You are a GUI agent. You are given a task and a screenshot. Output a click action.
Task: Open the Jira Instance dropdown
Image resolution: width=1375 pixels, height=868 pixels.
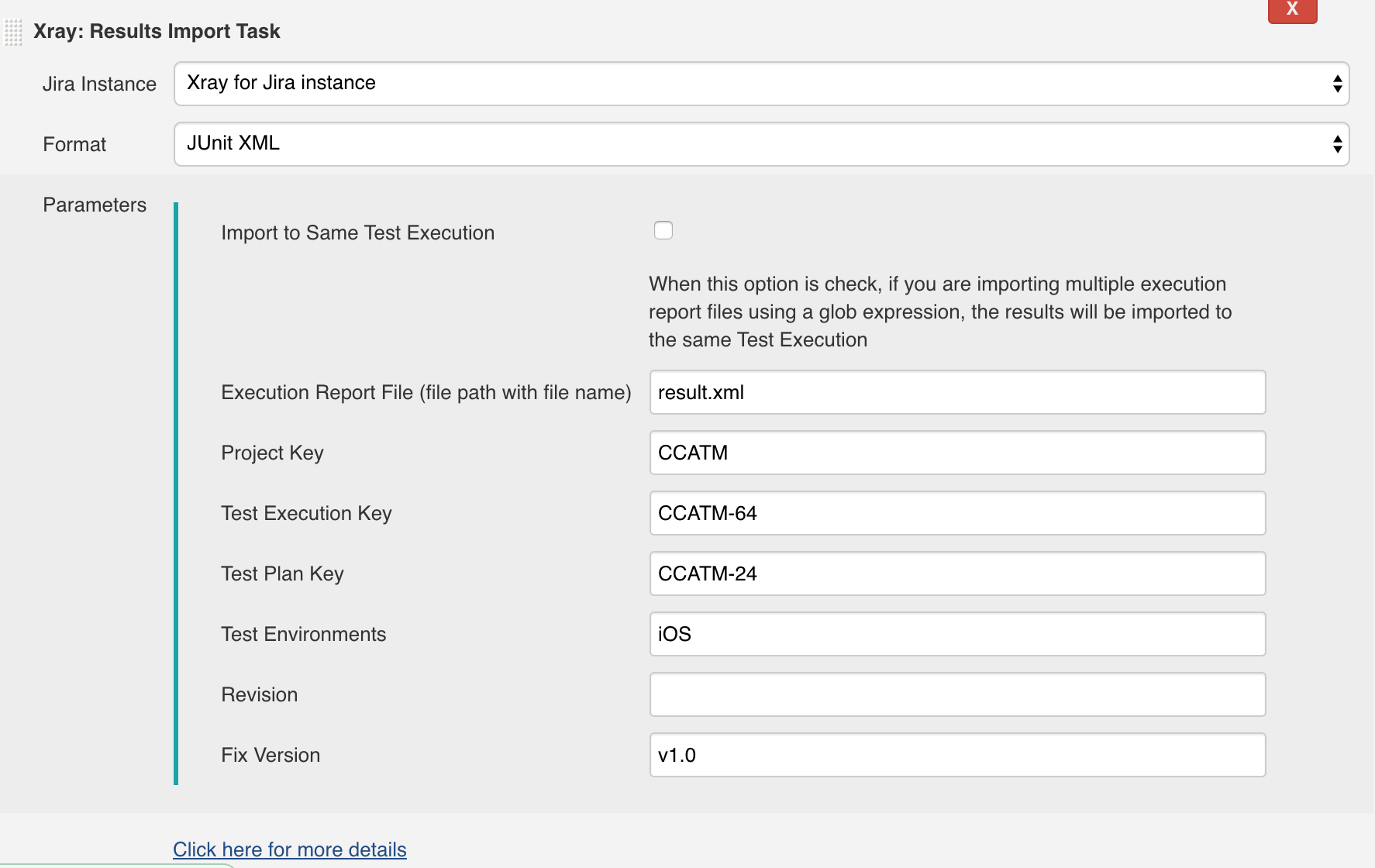[x=761, y=84]
